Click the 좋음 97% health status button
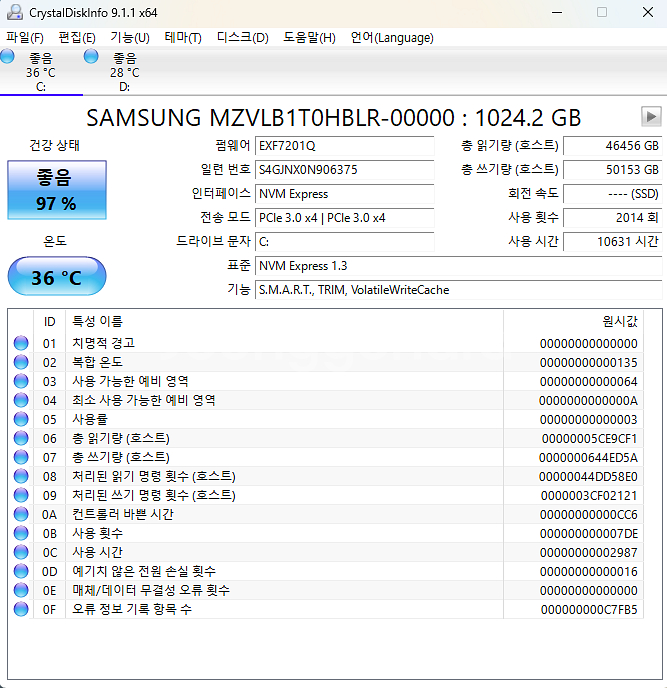Screen dimensions: 667x688 (56, 190)
